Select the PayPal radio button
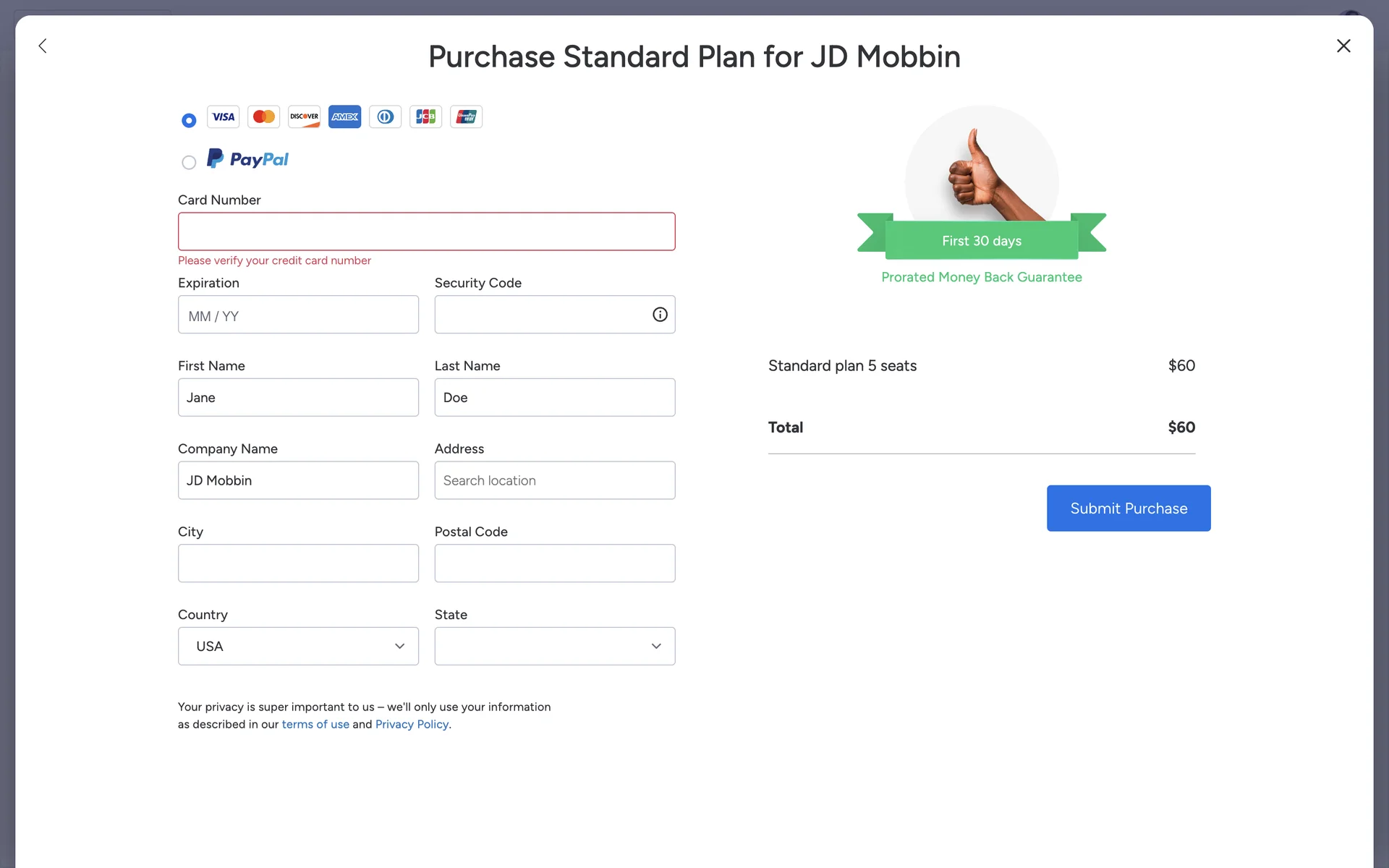Image resolution: width=1389 pixels, height=868 pixels. tap(189, 163)
